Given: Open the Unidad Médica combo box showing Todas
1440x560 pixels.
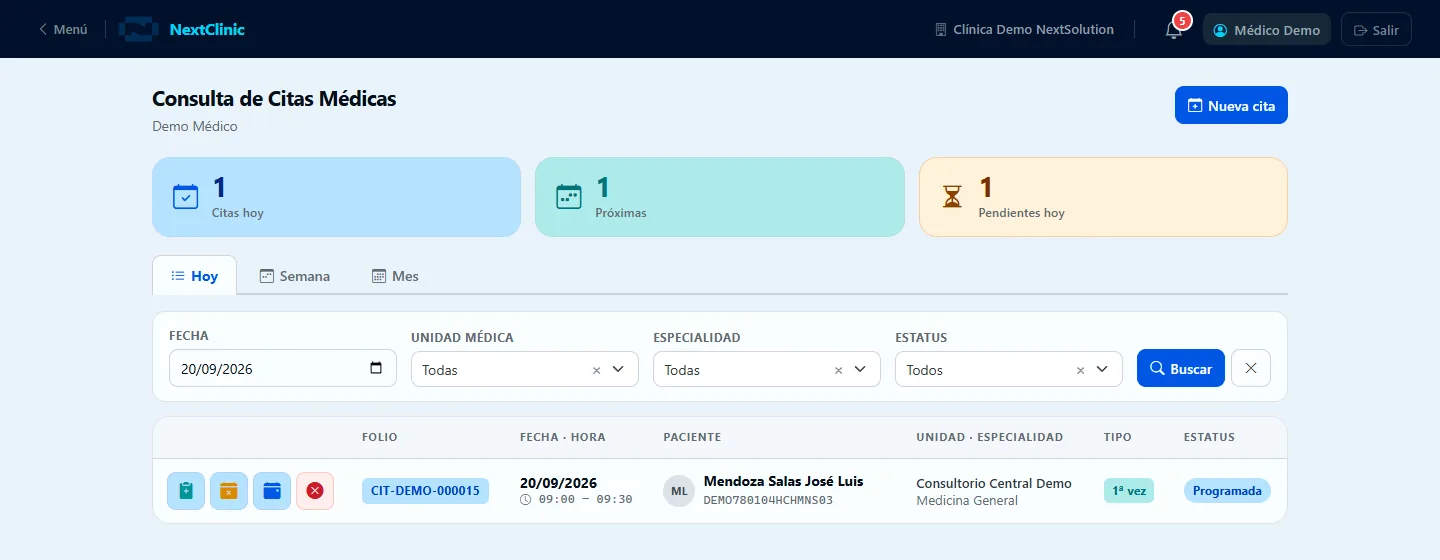Looking at the screenshot, I should tap(525, 369).
